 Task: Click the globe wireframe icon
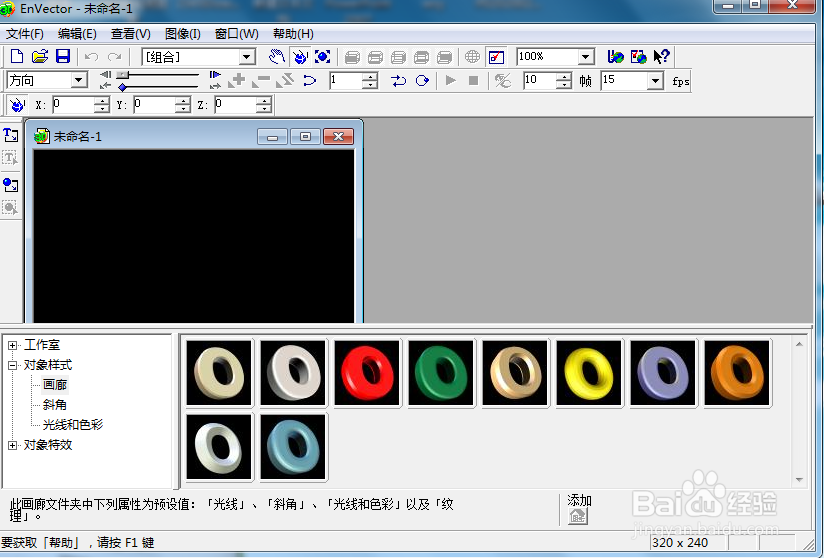click(472, 56)
